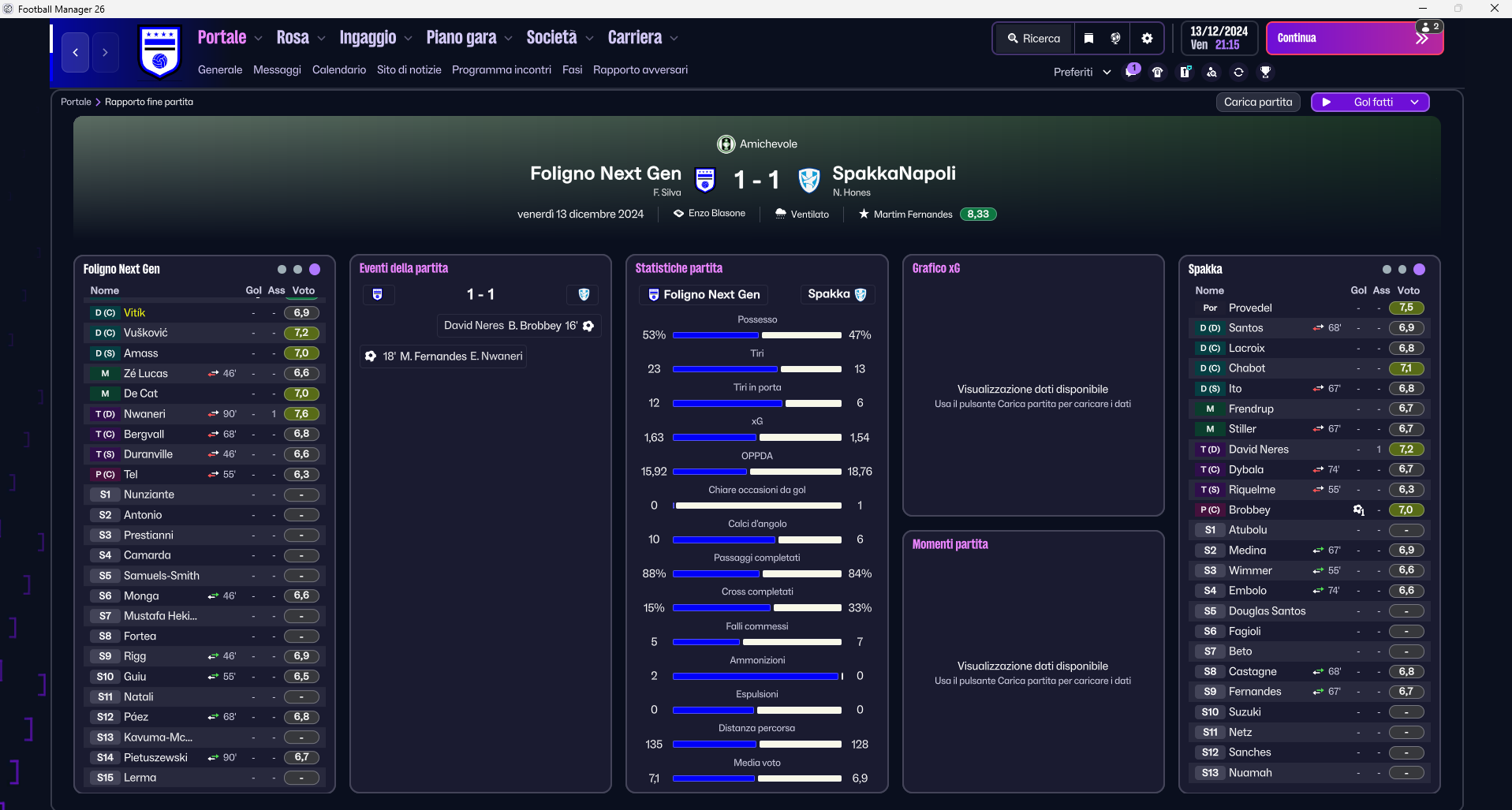Open the messages inbox shortcut icon
The height and width of the screenshot is (810, 1512).
tap(1132, 72)
